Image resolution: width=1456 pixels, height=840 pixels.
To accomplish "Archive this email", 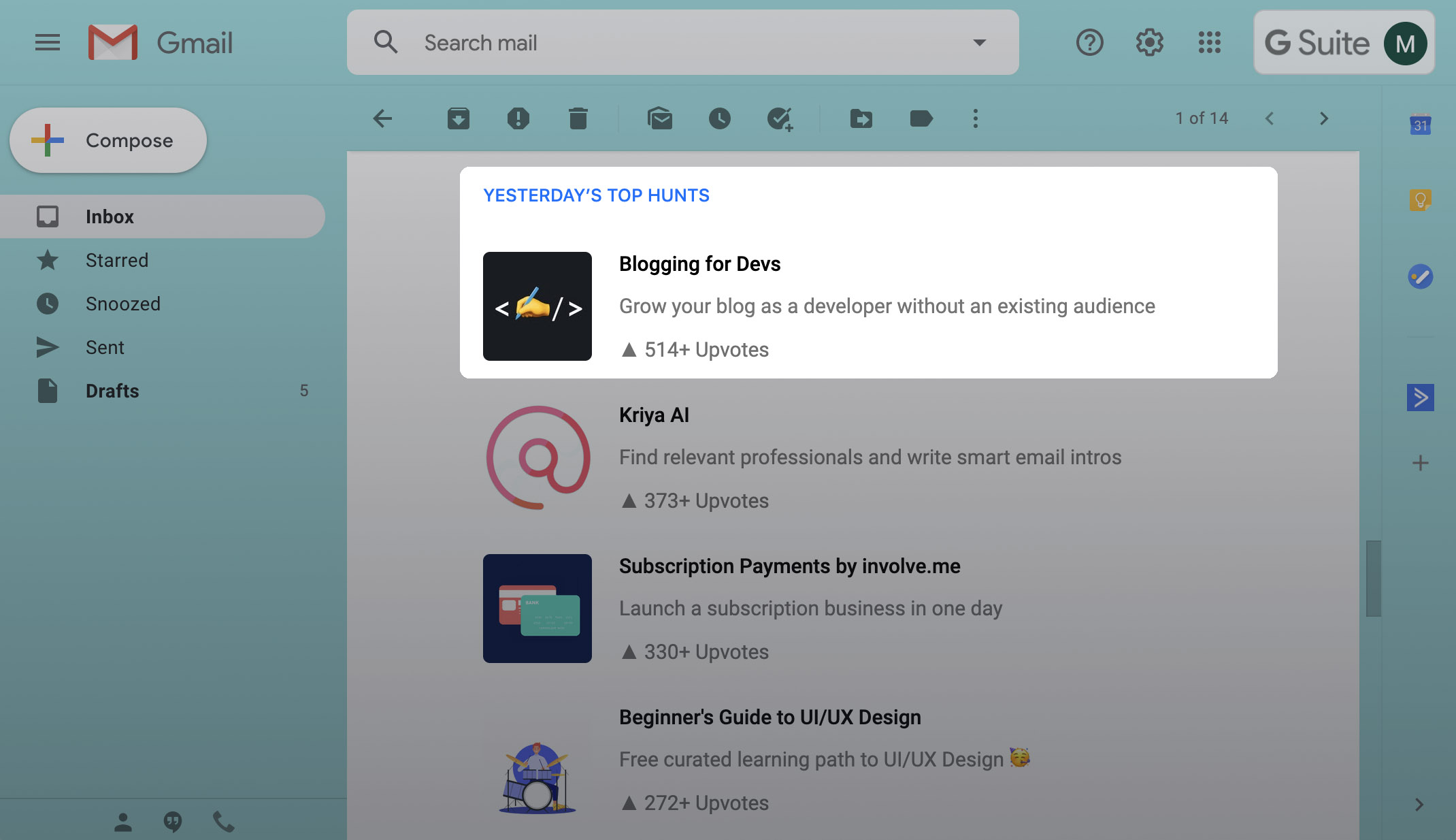I will click(x=459, y=118).
